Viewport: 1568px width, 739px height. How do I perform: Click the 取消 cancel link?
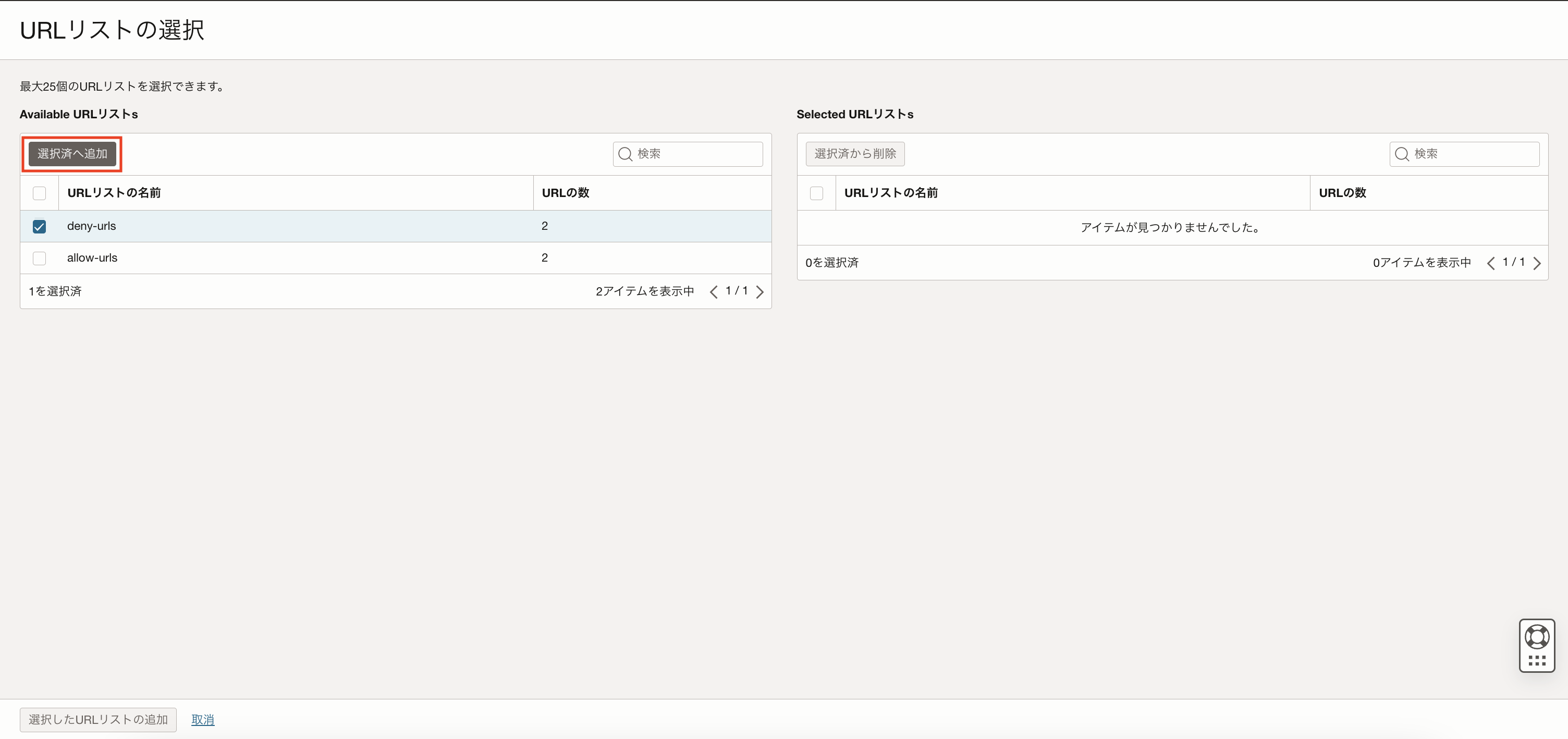pyautogui.click(x=203, y=720)
